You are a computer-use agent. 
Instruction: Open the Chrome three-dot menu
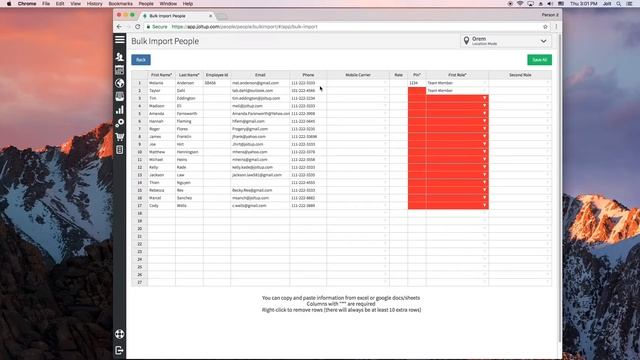(556, 27)
